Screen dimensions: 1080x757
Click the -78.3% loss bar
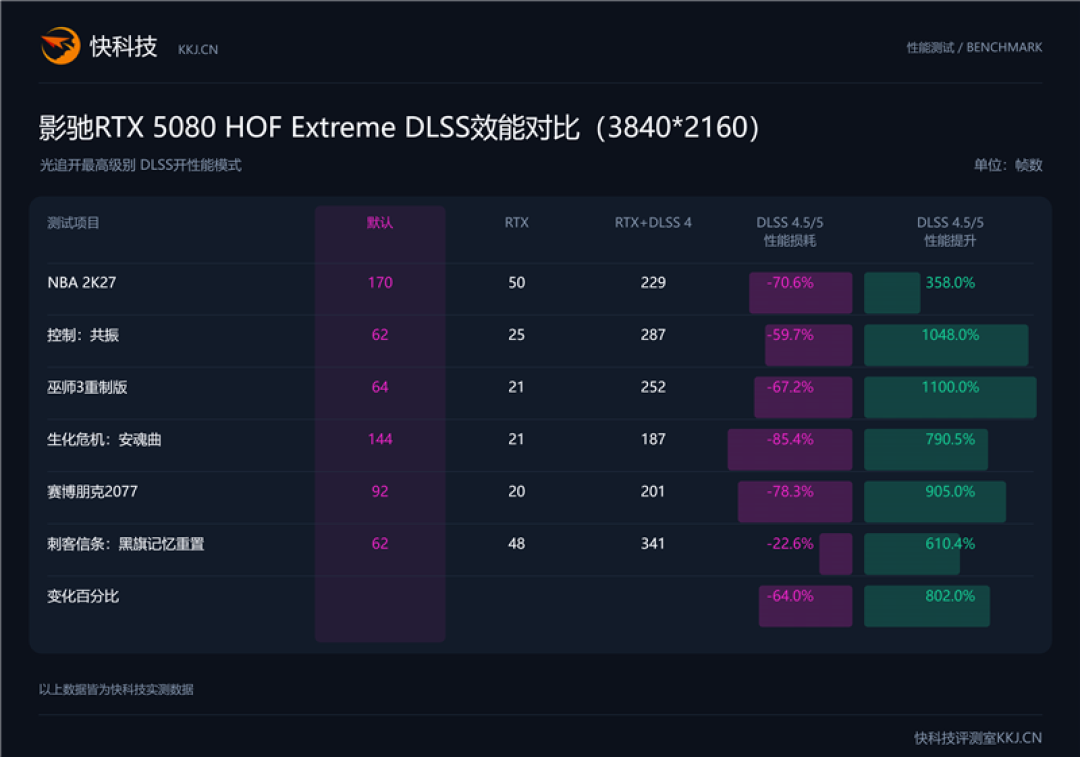[795, 502]
